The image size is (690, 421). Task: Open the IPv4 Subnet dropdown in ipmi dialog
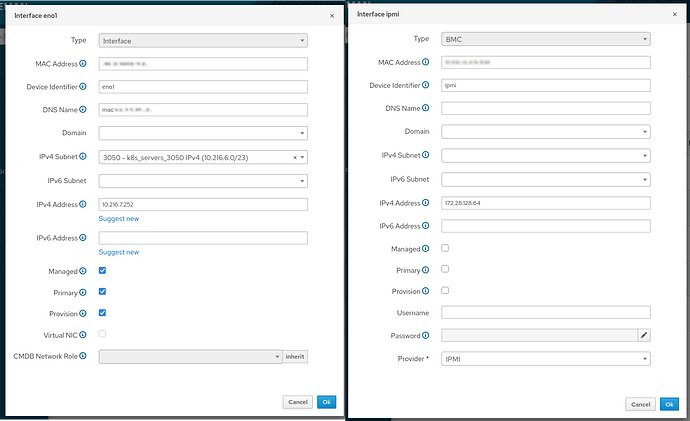(x=546, y=155)
